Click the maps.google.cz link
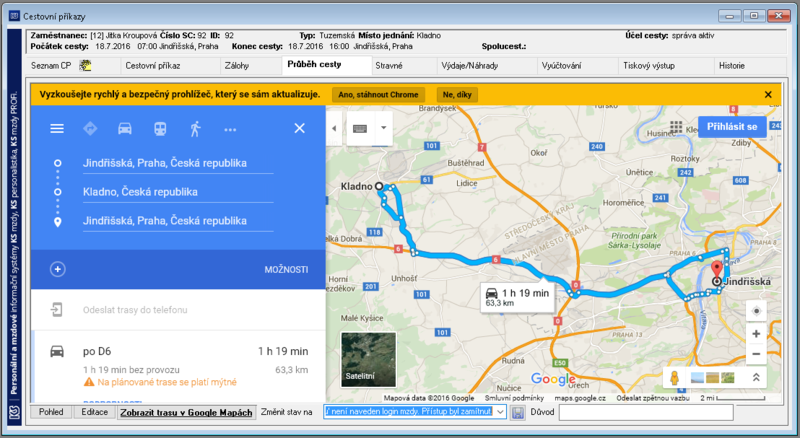Viewport: 800px width, 438px height. click(580, 398)
